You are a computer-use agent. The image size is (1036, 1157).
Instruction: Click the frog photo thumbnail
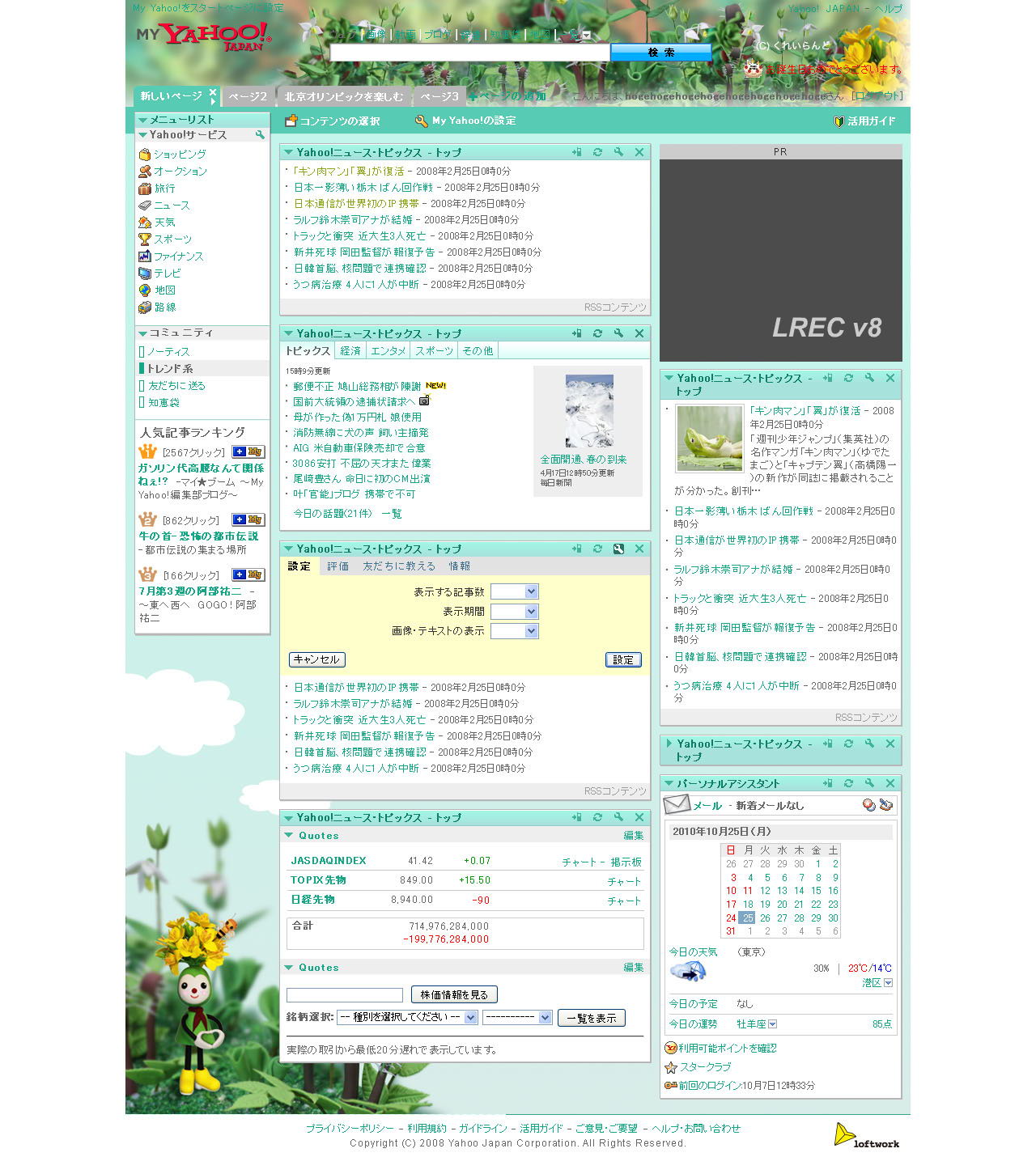(710, 439)
